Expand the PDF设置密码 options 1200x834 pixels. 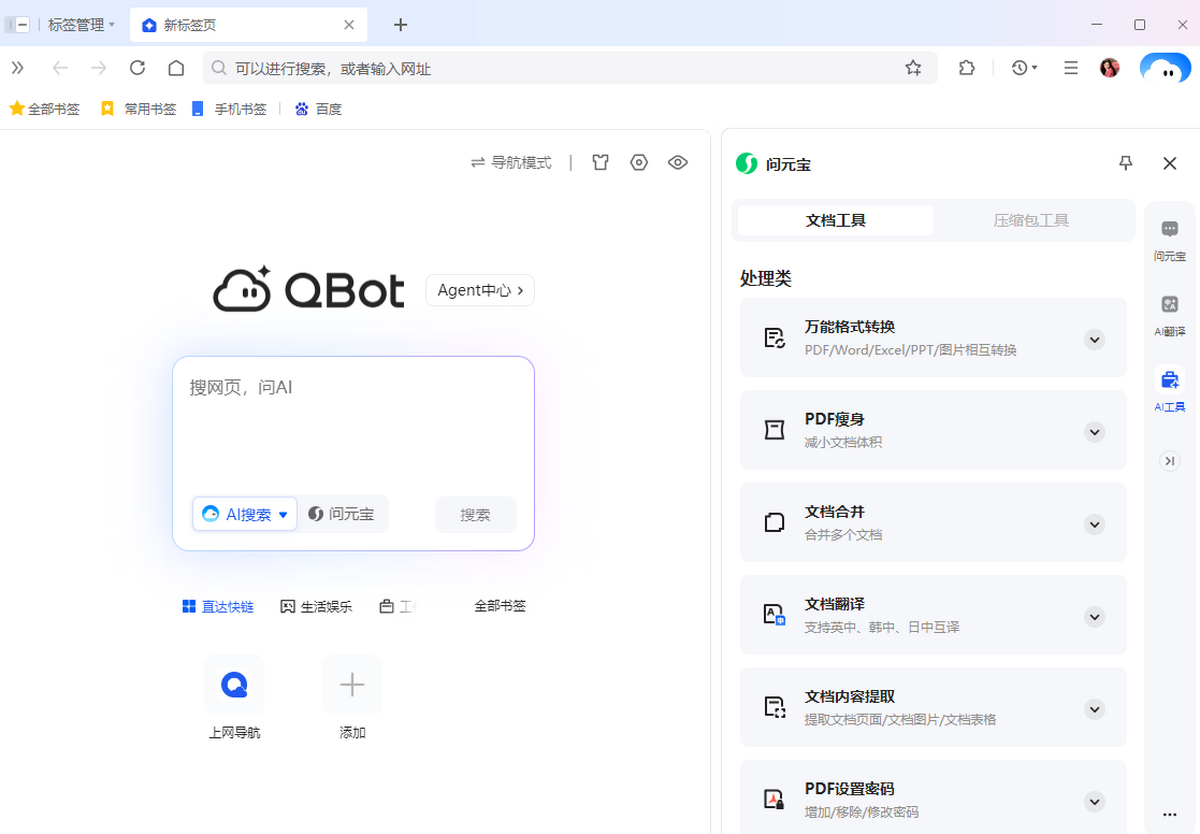(x=1094, y=800)
